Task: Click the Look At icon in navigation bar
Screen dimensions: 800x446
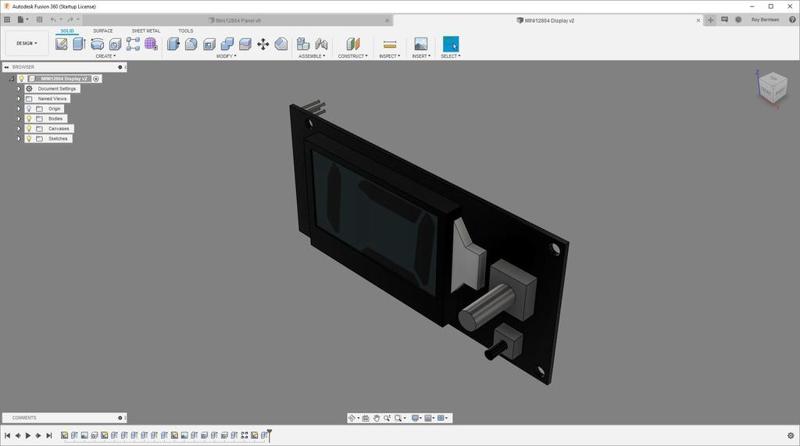Action: pos(365,418)
